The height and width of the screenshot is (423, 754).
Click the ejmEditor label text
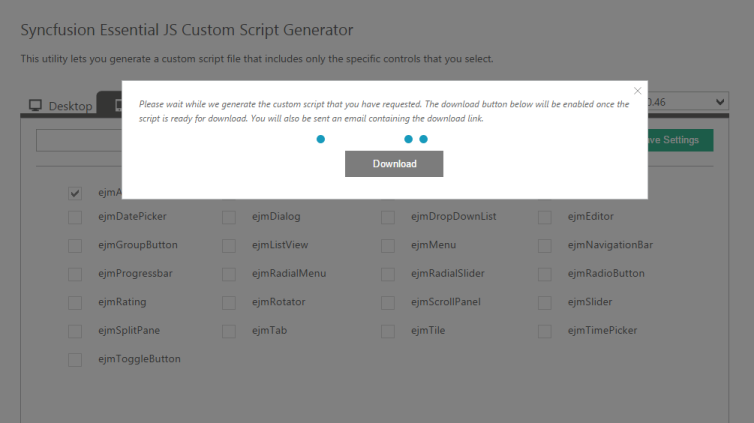[x=591, y=216]
